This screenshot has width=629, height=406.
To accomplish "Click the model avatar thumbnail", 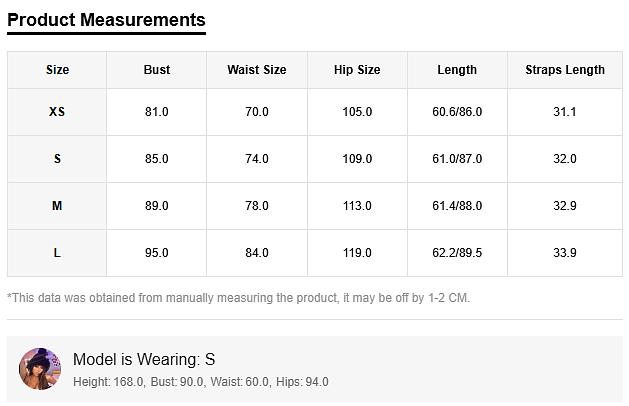I will [41, 369].
